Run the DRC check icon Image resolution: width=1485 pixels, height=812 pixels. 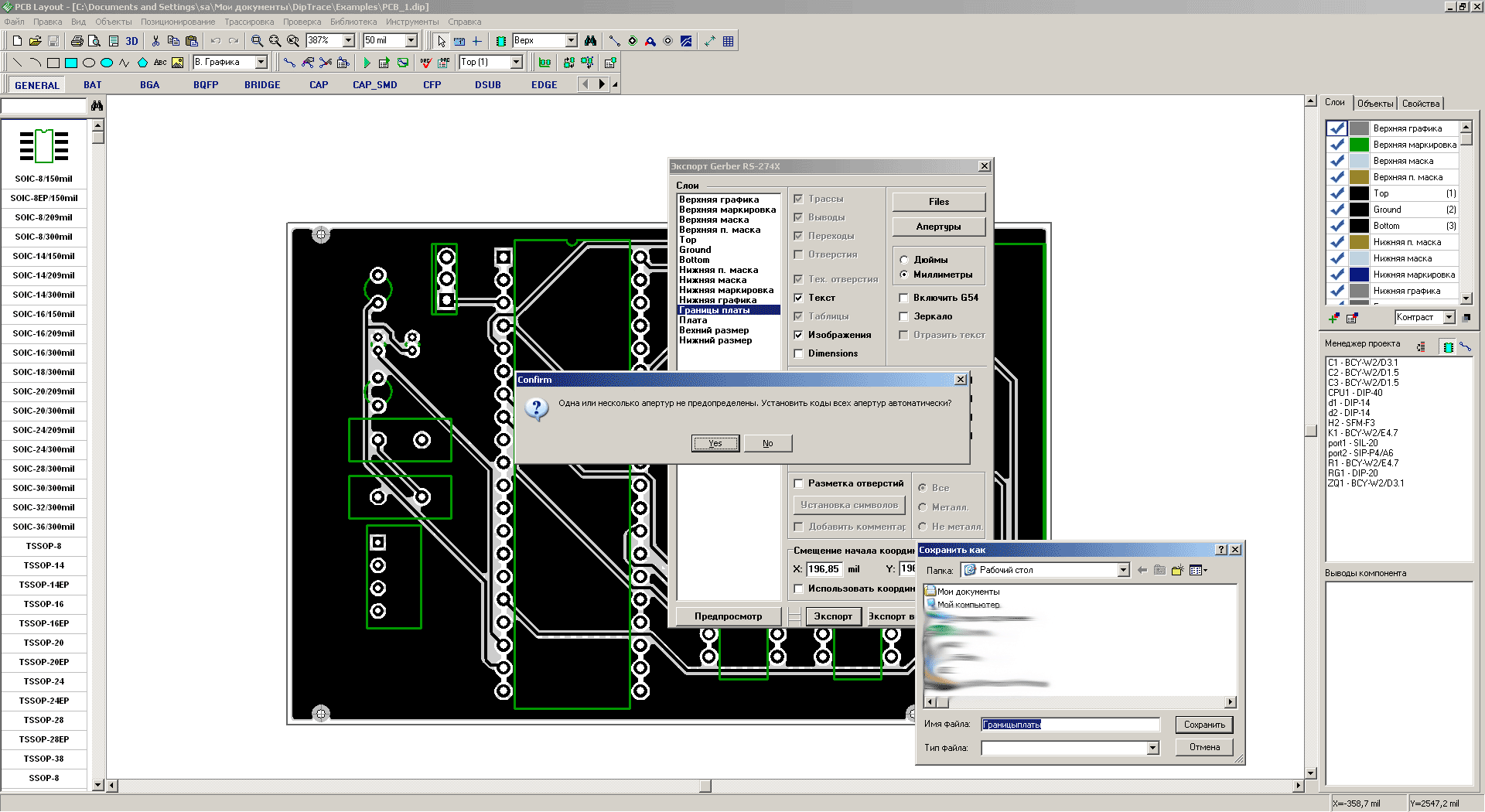pyautogui.click(x=426, y=63)
